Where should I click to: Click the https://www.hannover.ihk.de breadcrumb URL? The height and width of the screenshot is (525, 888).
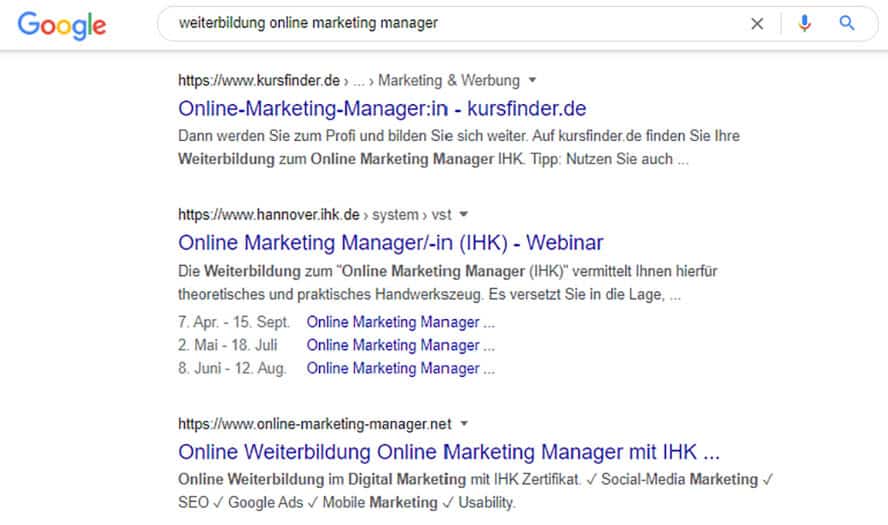click(269, 215)
